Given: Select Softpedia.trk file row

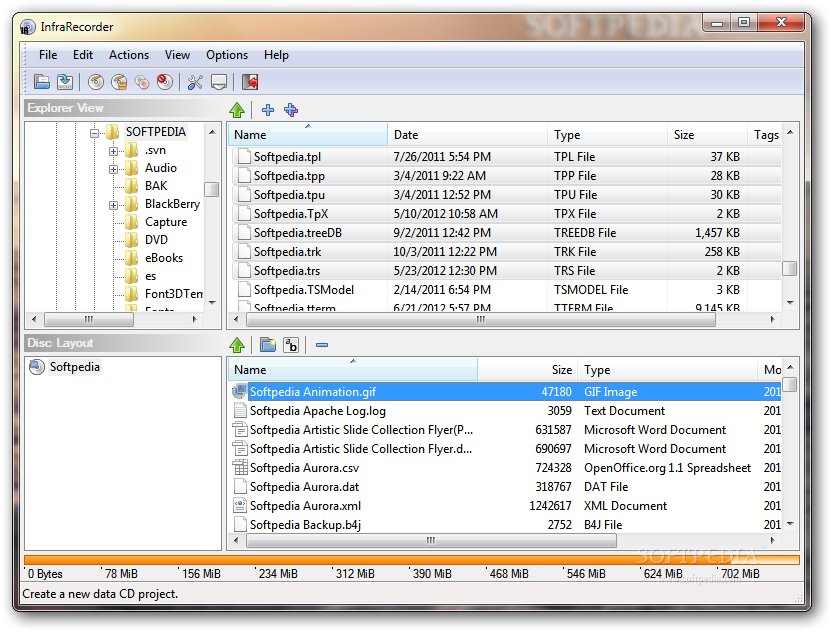Looking at the screenshot, I should (506, 252).
